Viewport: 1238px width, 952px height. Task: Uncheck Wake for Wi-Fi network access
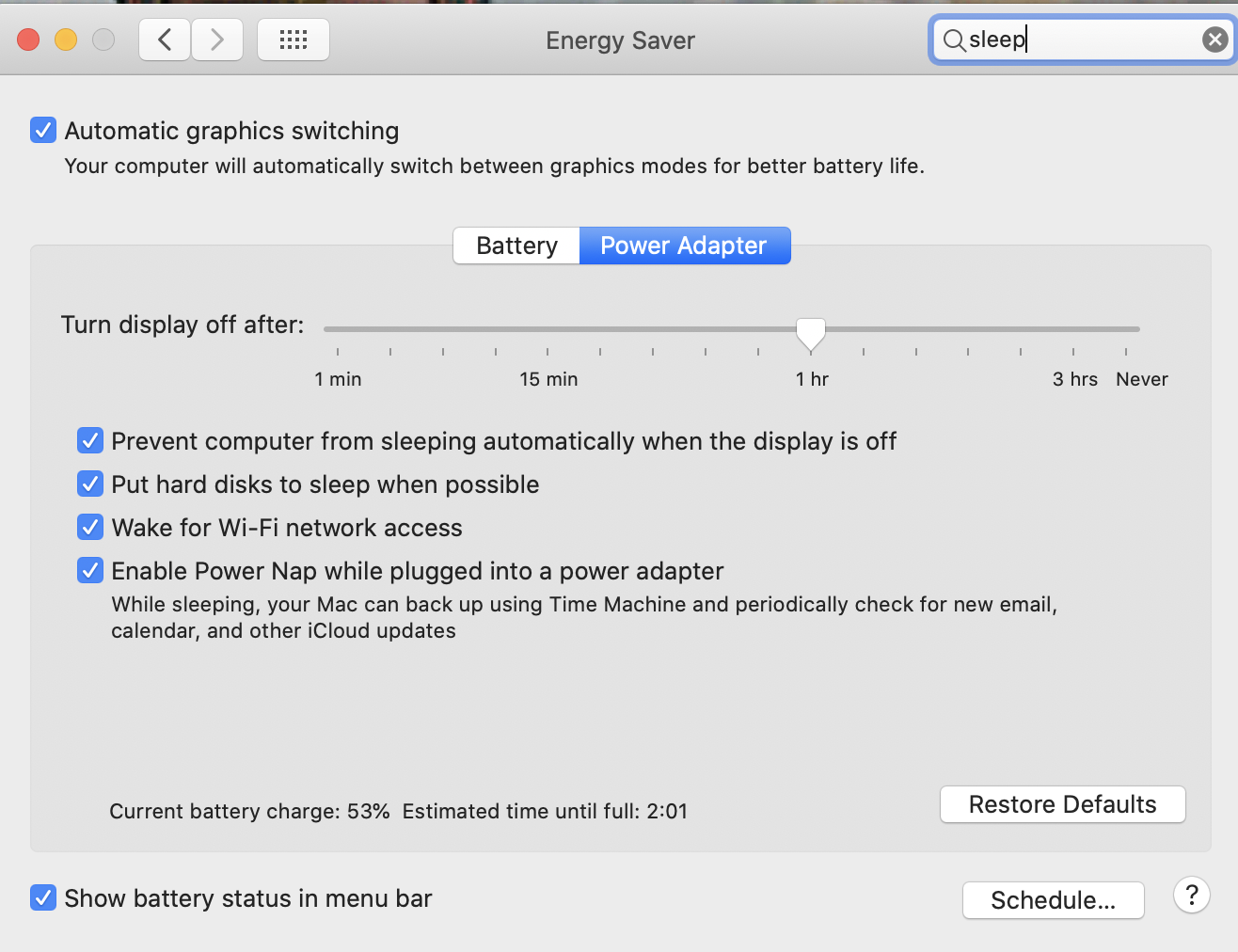(89, 527)
